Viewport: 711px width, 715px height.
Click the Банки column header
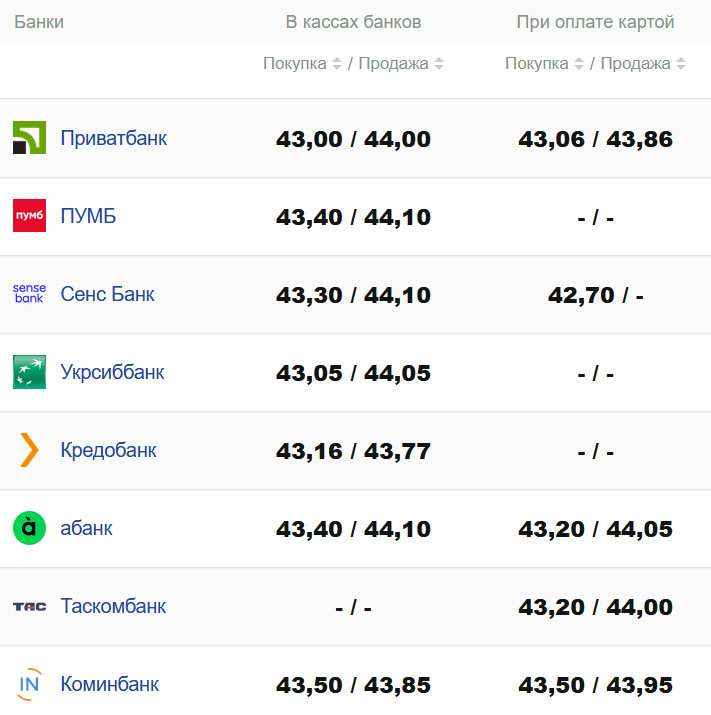point(39,22)
